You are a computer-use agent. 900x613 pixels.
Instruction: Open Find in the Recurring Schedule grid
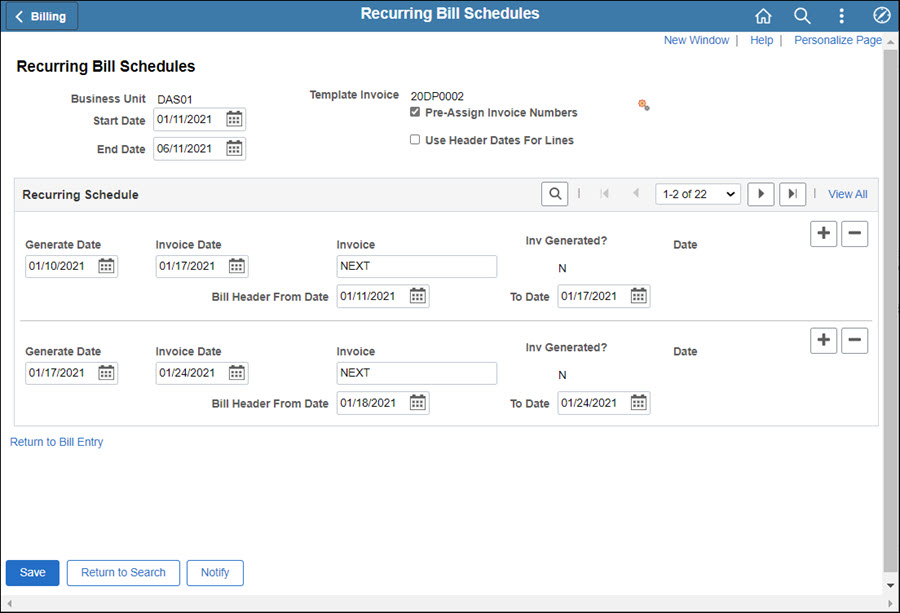coord(555,193)
